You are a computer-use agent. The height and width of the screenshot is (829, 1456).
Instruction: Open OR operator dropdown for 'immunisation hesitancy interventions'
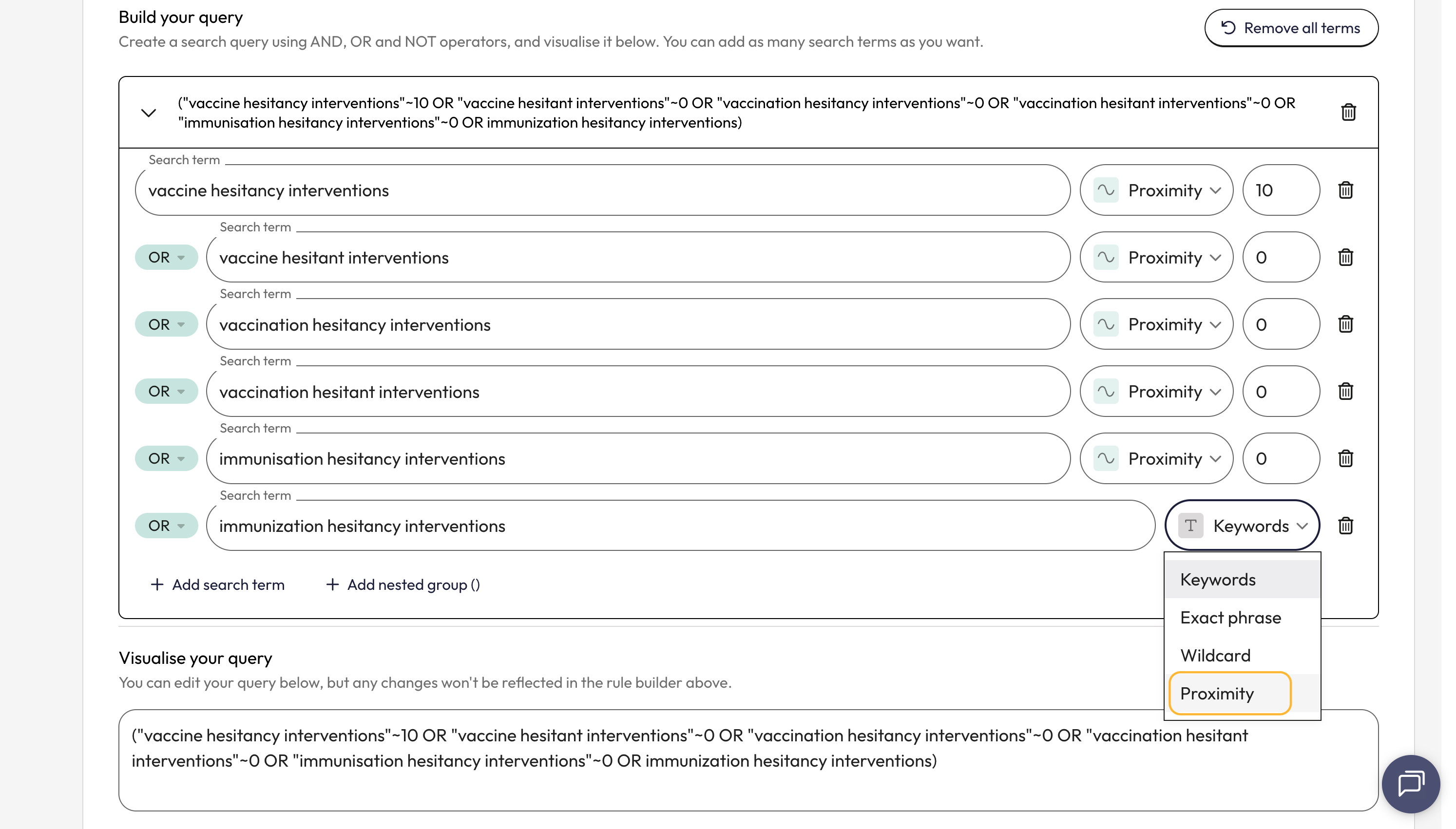pos(166,459)
